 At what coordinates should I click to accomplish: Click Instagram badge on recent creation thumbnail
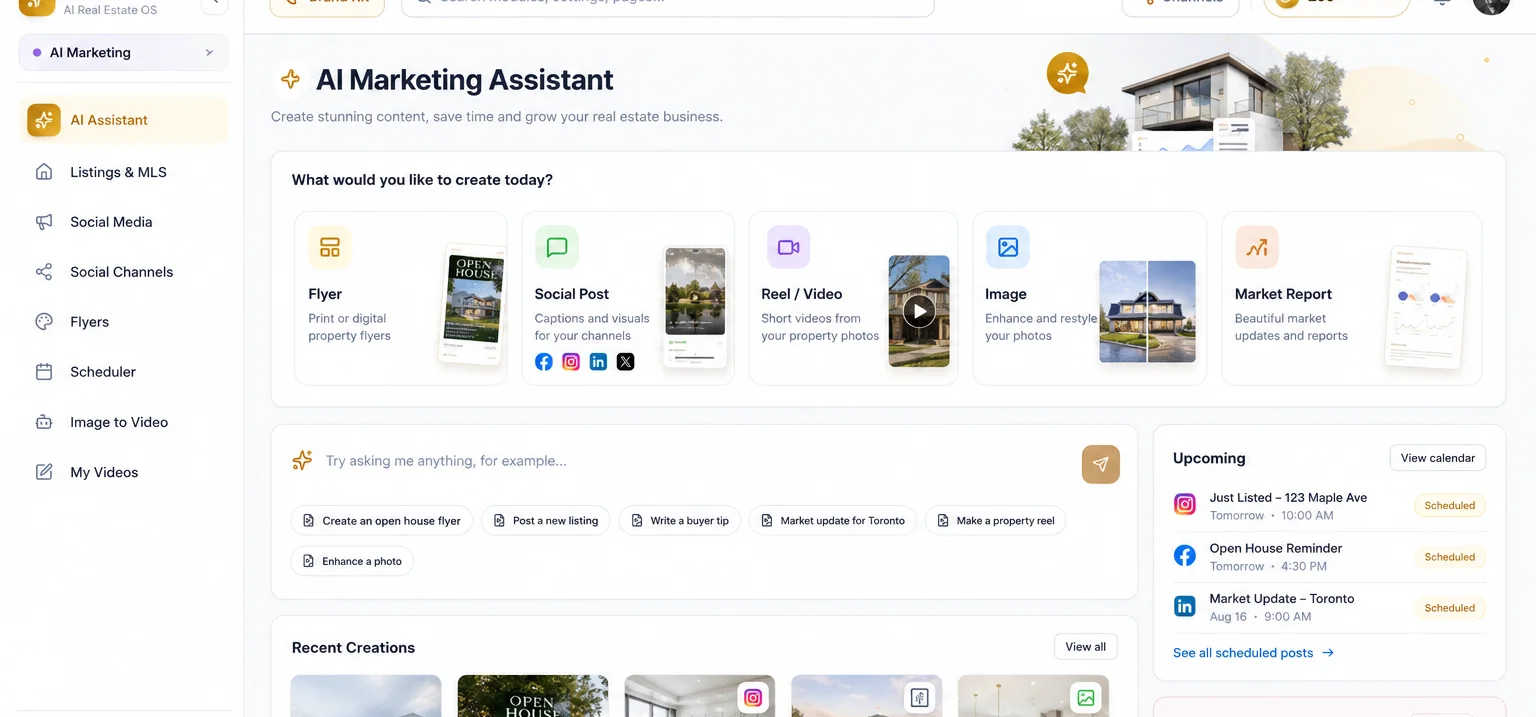752,698
